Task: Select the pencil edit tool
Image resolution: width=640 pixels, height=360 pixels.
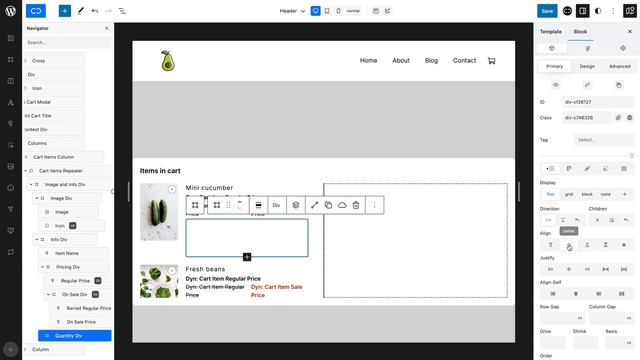Action: pos(80,11)
